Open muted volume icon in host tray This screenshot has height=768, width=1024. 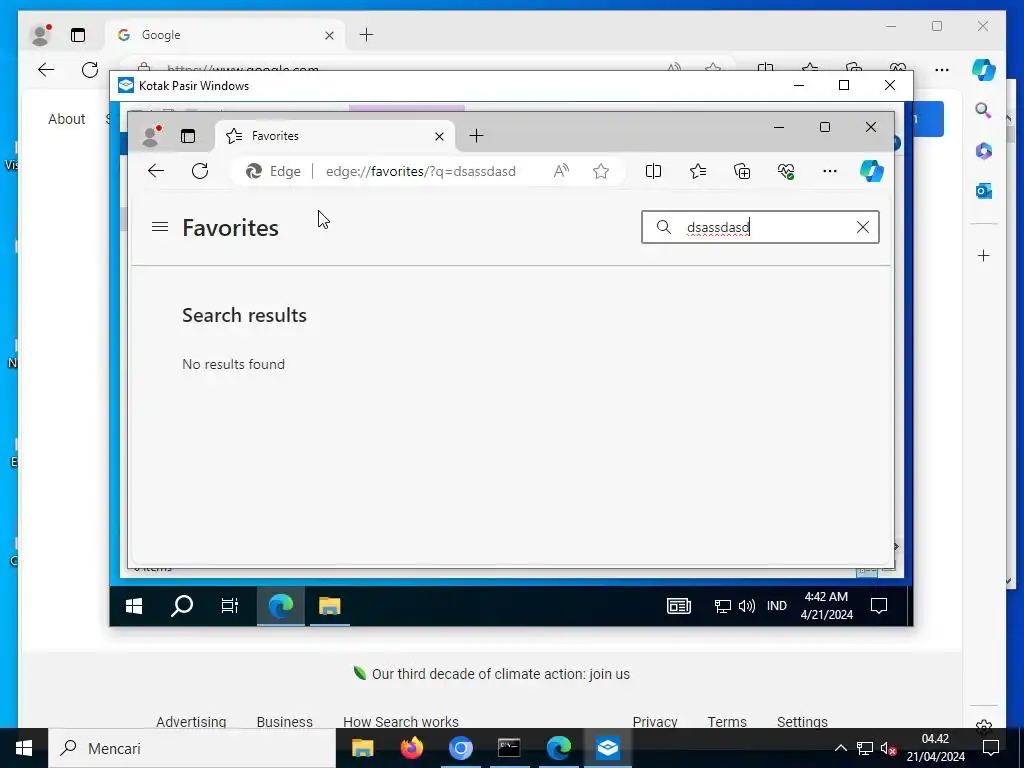(888, 748)
